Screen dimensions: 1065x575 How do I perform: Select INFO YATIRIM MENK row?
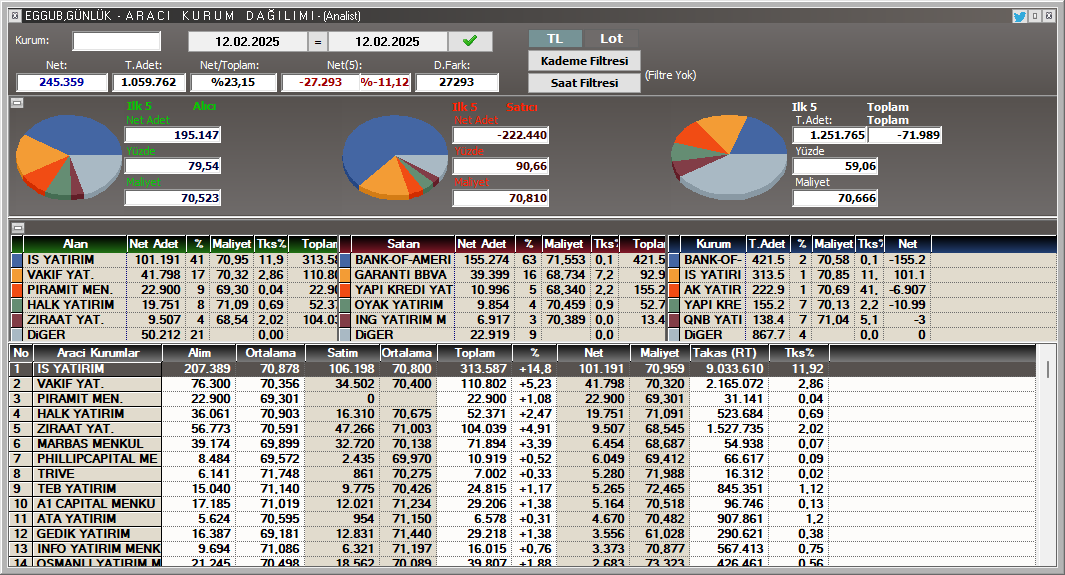(522, 549)
